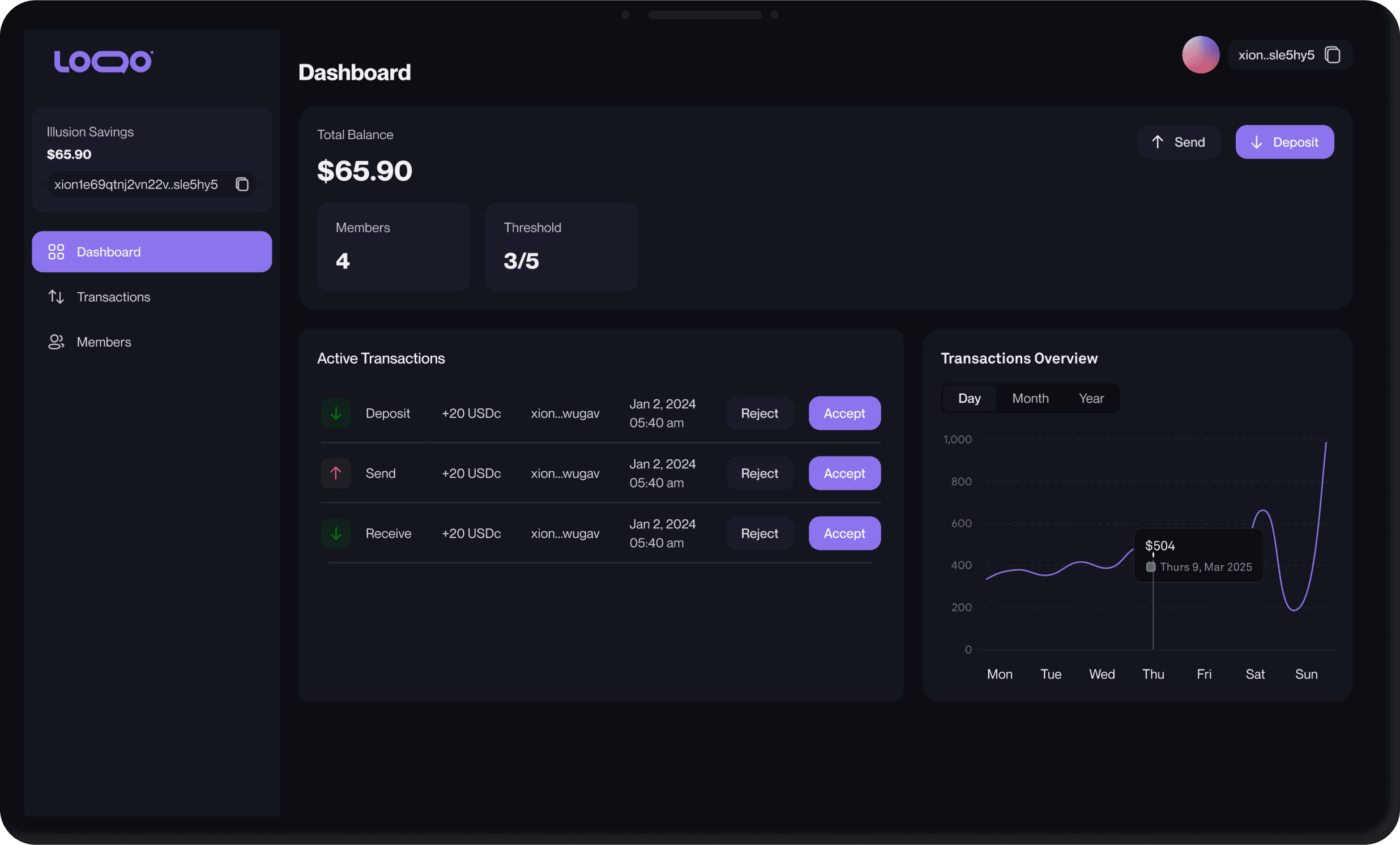Click the LOQO logo in the sidebar
The height and width of the screenshot is (845, 1400).
click(x=103, y=60)
